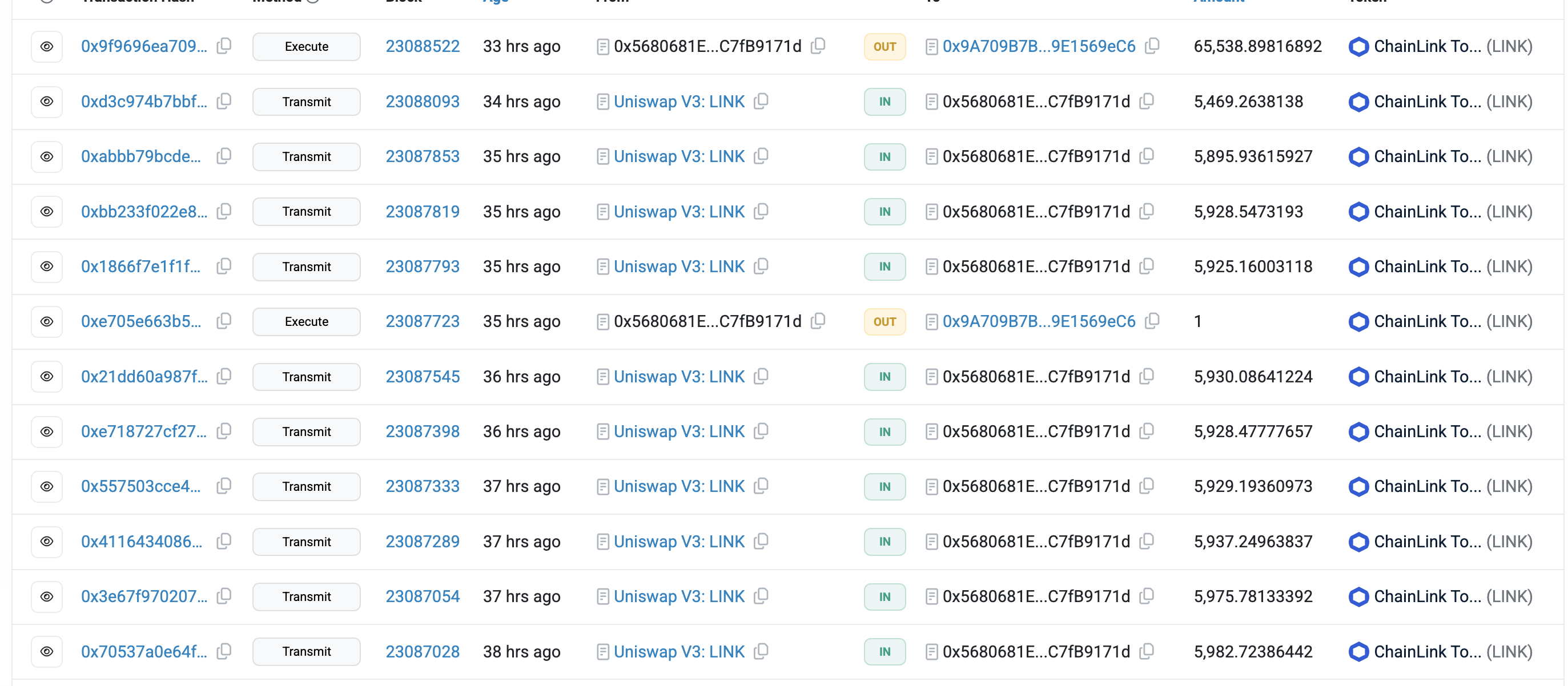Preview transaction 0x9f9696ea709 with eye icon
The width and height of the screenshot is (1568, 686).
(47, 47)
